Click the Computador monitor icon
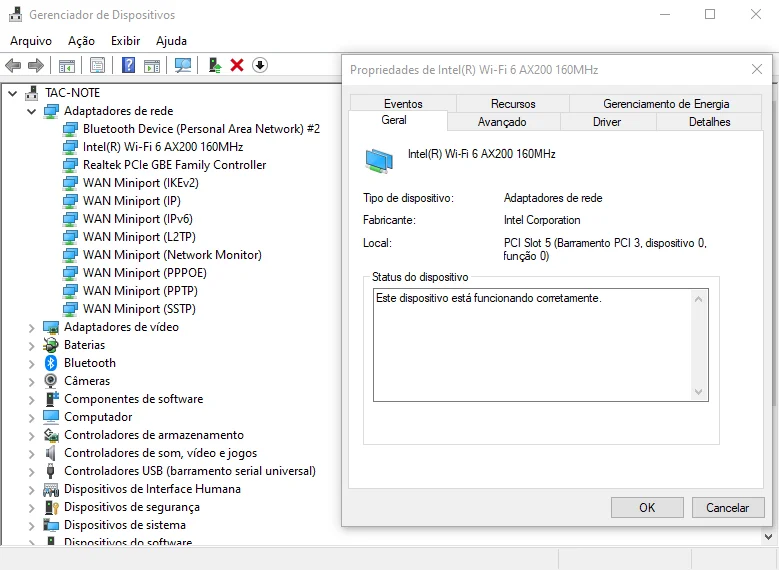Viewport: 779px width, 570px height. click(51, 417)
